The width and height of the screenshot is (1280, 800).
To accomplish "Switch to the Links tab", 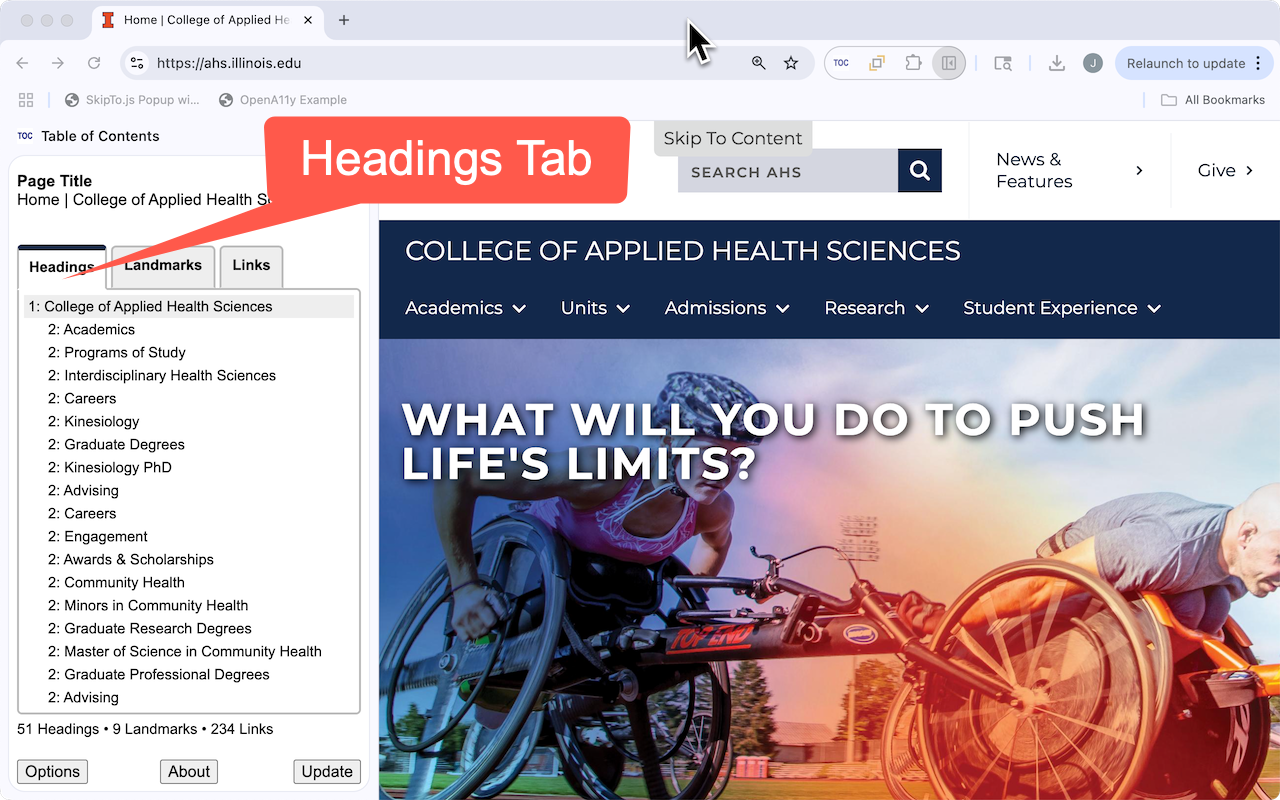I will coord(251,266).
